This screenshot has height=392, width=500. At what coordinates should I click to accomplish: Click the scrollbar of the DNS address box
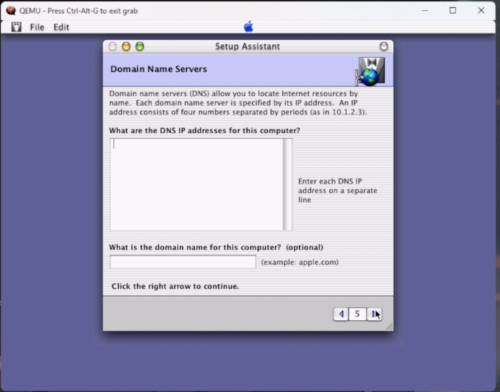tap(288, 184)
